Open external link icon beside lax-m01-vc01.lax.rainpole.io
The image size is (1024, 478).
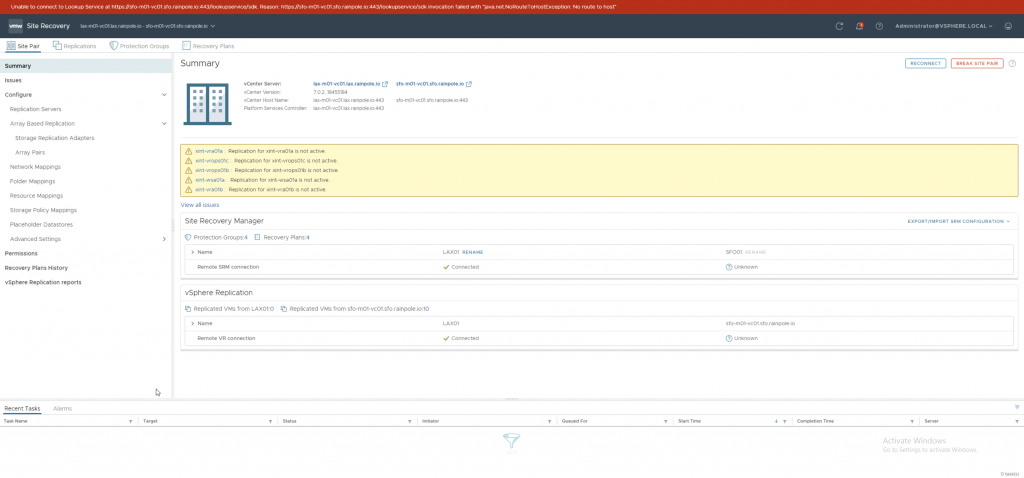coord(385,84)
